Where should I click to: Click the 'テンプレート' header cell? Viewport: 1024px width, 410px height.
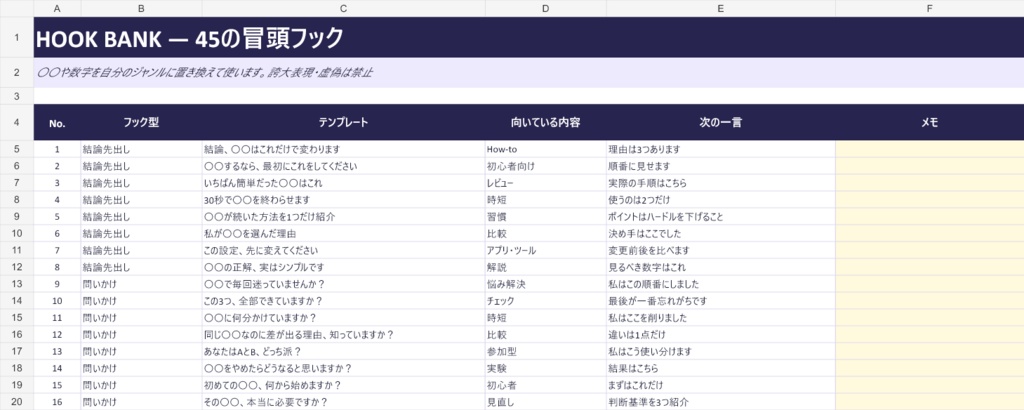coord(344,122)
